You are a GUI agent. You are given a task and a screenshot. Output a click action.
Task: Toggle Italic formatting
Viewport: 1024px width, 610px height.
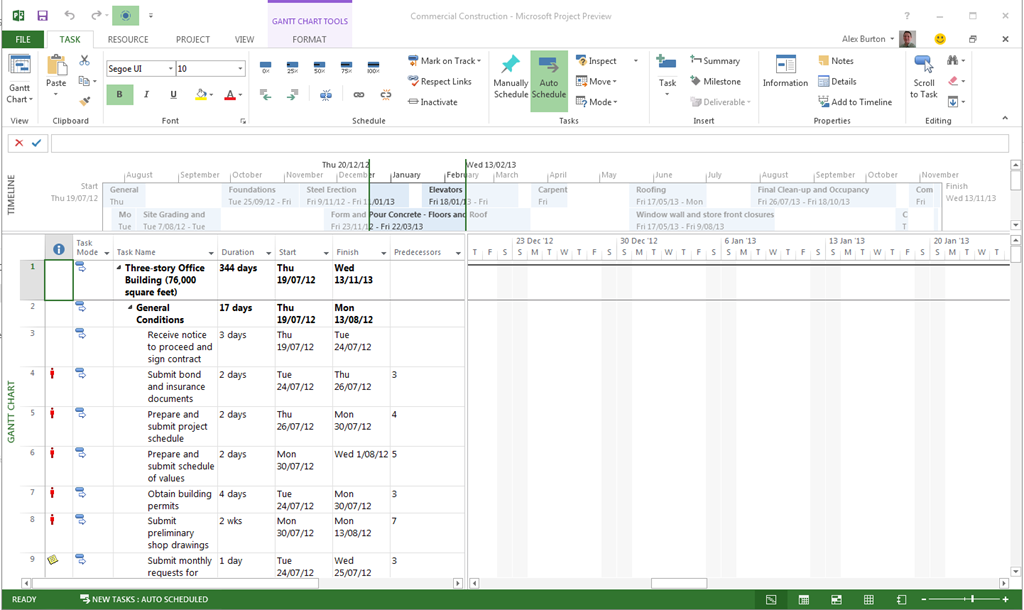point(146,95)
